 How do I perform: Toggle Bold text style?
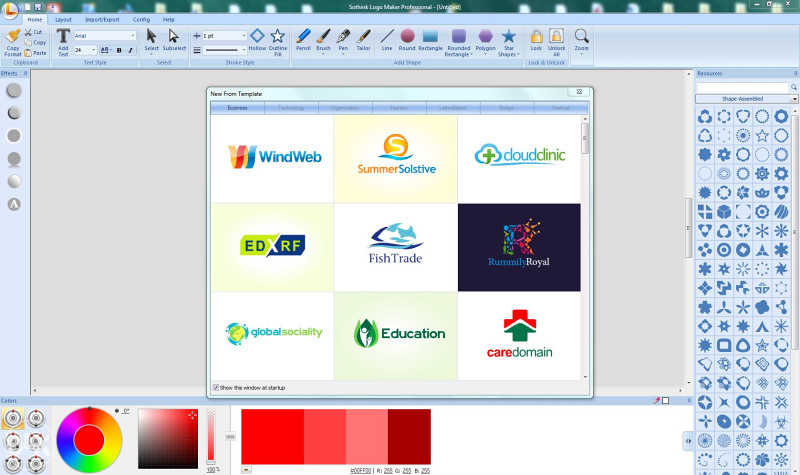pos(119,50)
